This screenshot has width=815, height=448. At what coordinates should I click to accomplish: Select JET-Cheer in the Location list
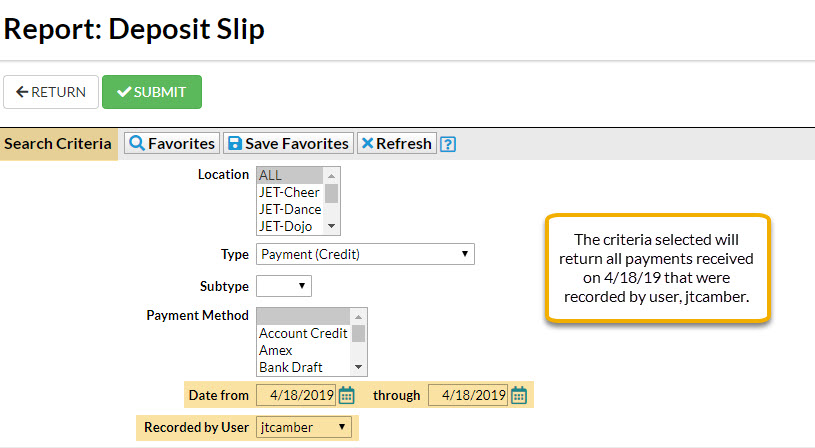pos(290,192)
